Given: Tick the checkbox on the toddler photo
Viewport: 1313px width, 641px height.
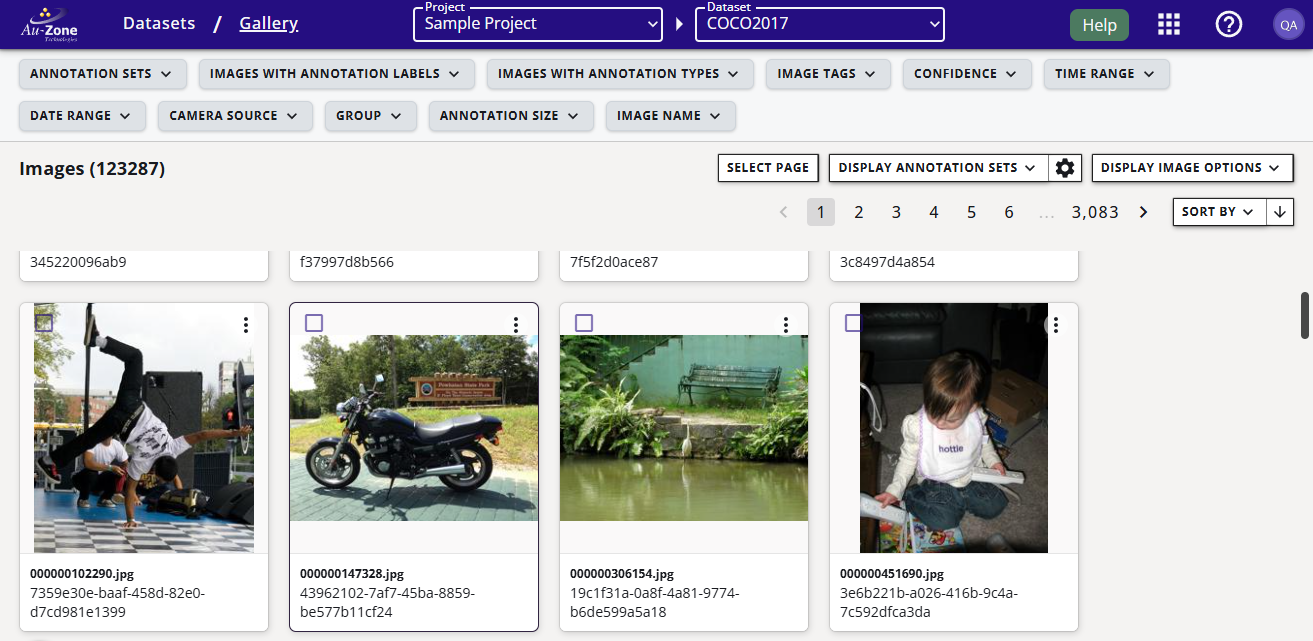Looking at the screenshot, I should (x=854, y=322).
